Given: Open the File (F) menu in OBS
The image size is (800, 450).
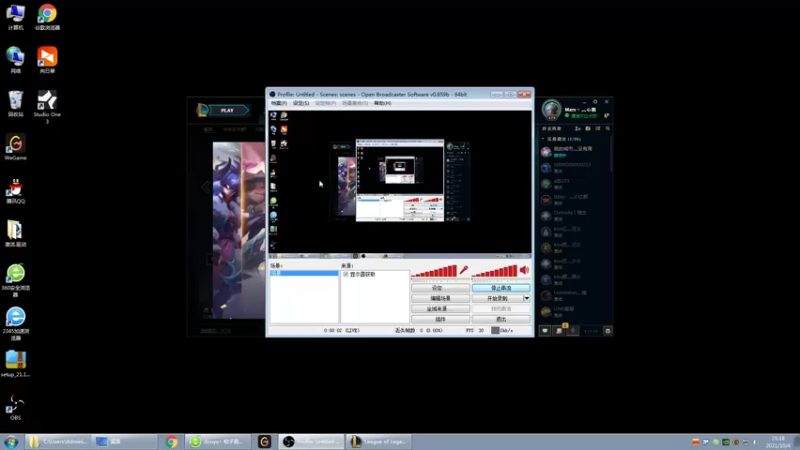Looking at the screenshot, I should pyautogui.click(x=279, y=103).
